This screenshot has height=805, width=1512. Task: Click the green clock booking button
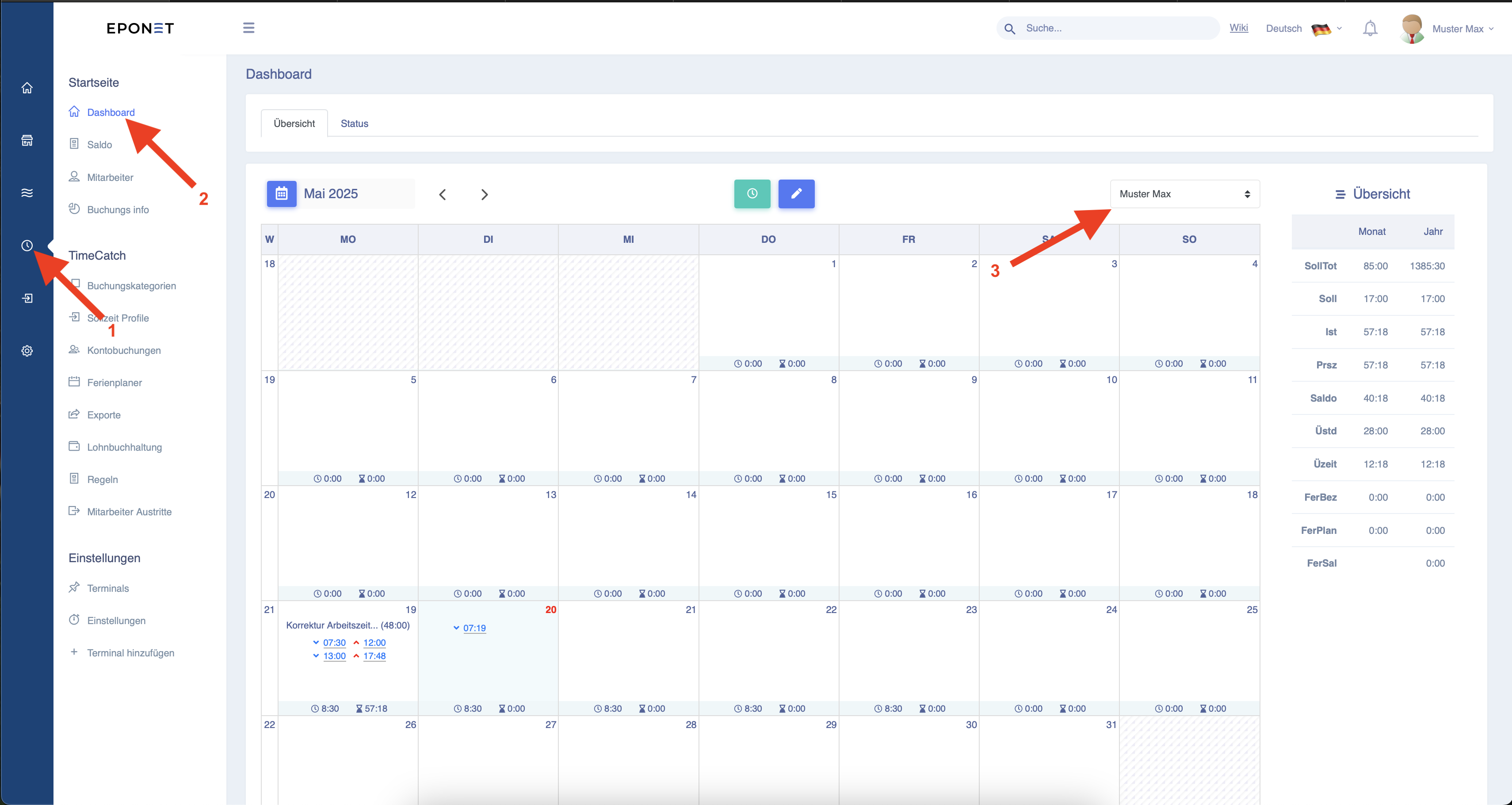(752, 194)
